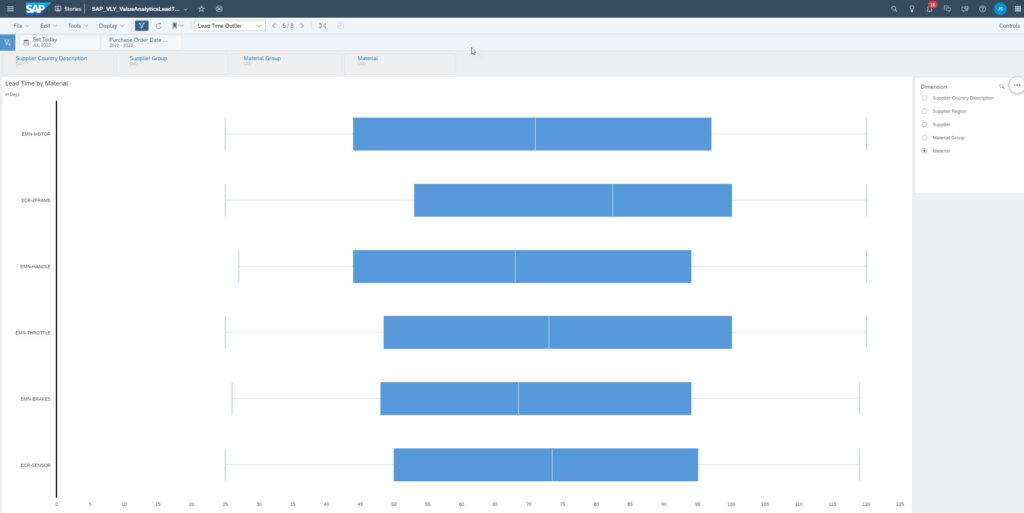Image resolution: width=1024 pixels, height=513 pixels.
Task: Open the lightbulb insights icon
Action: pos(912,8)
